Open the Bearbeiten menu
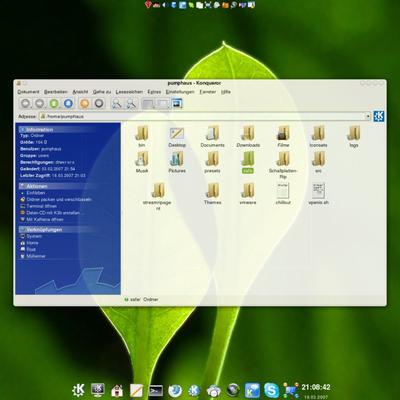 tap(56, 92)
